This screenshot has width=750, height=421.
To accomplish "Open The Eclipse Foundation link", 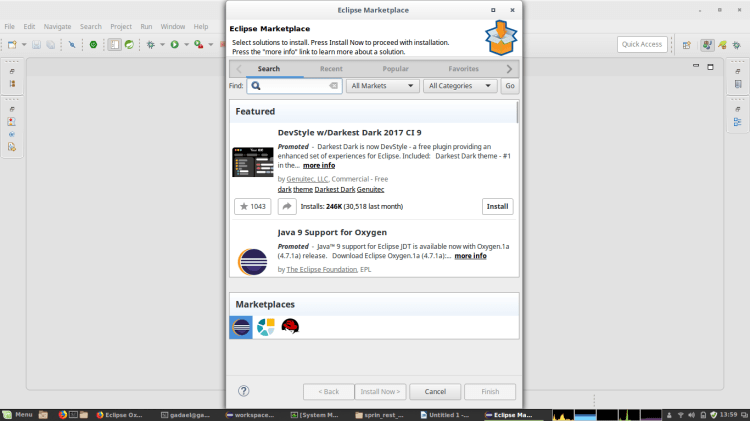I will pos(321,269).
